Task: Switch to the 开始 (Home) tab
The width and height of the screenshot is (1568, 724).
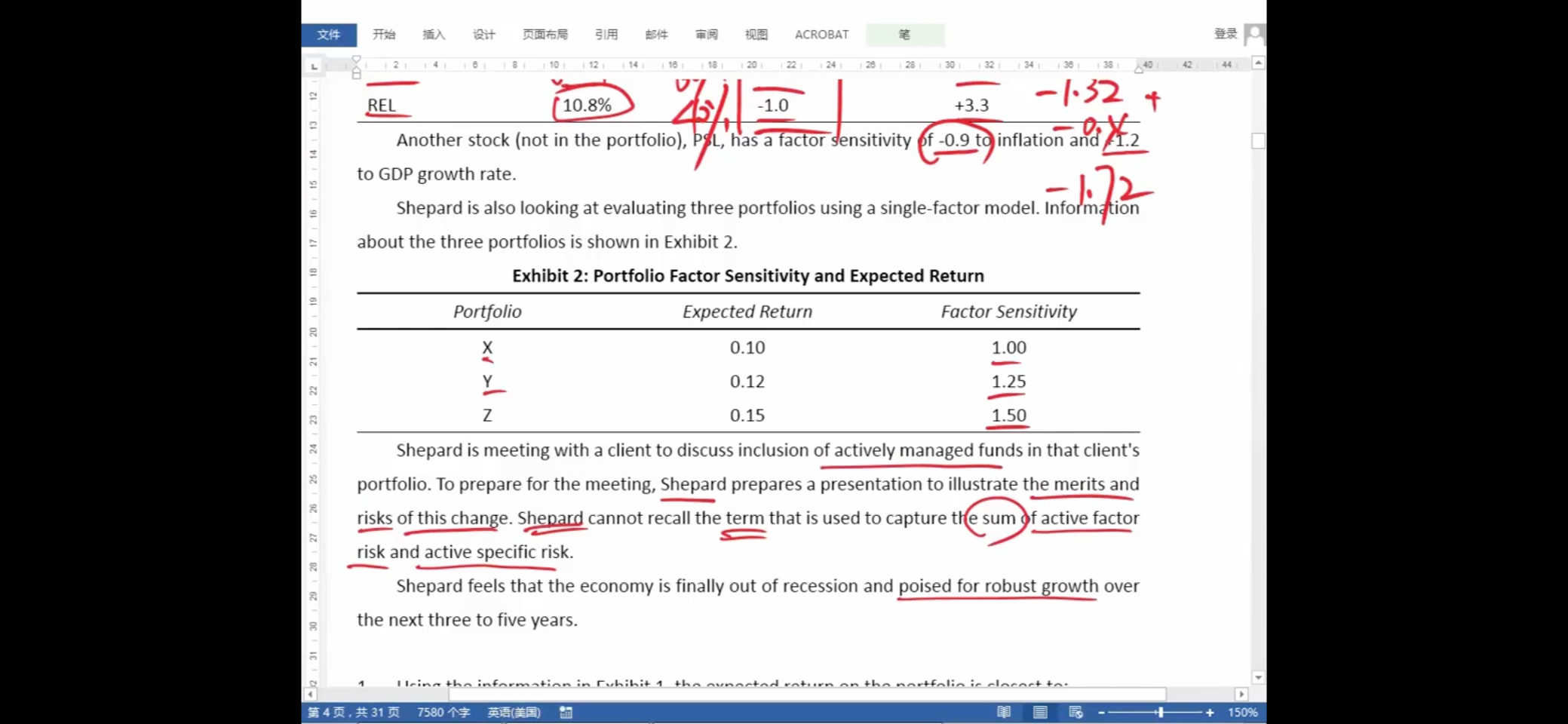Action: tap(384, 35)
